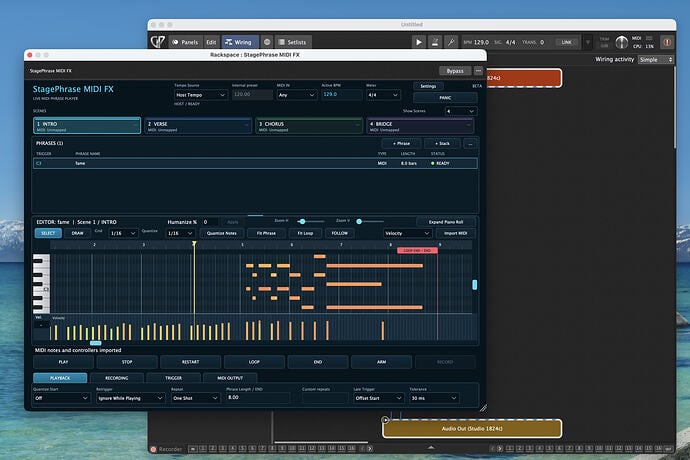Click the Audio Out (Studio 1824c) block
Screen dimensions: 690x460
[x=472, y=429]
